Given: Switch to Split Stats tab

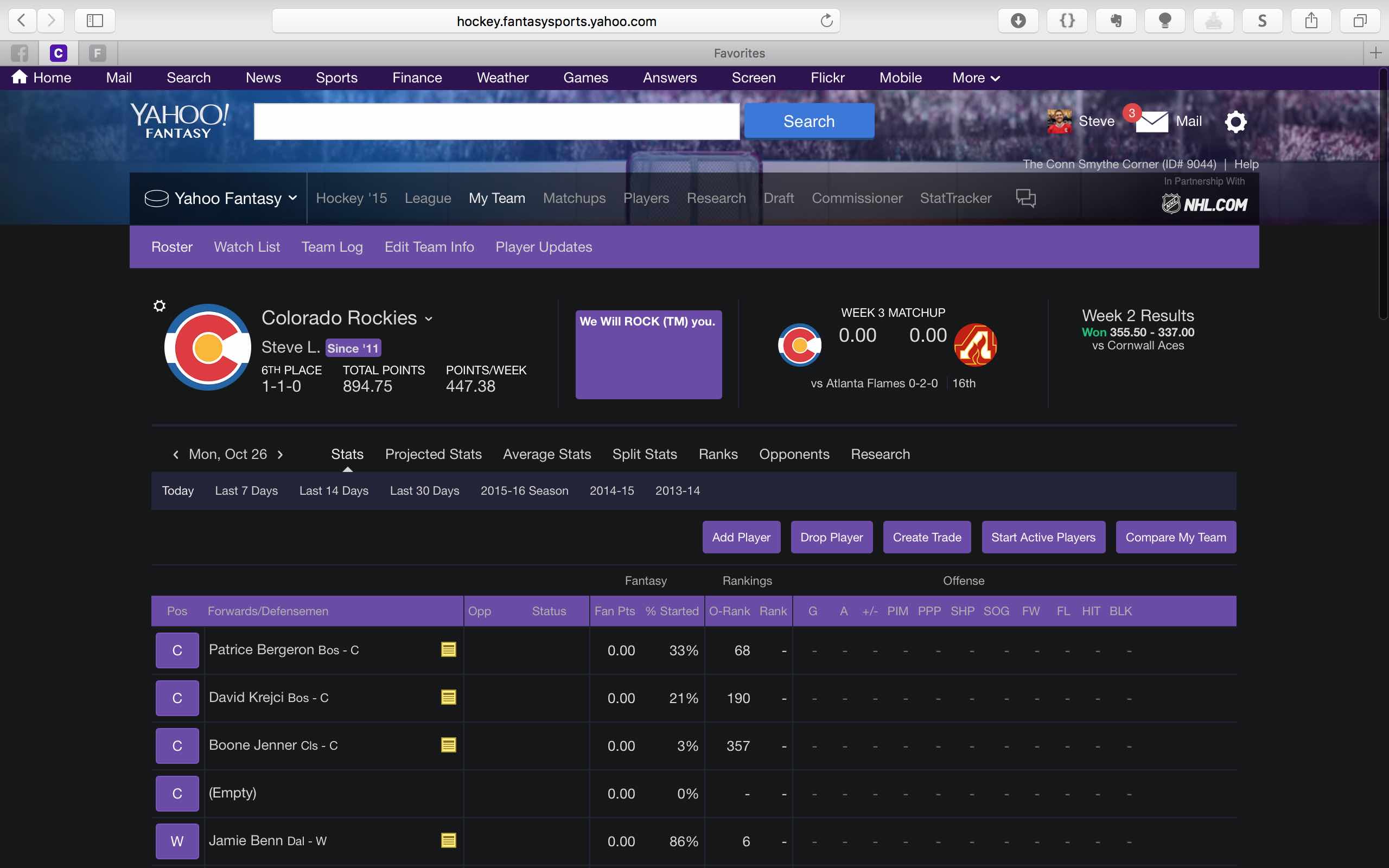Looking at the screenshot, I should pos(645,454).
